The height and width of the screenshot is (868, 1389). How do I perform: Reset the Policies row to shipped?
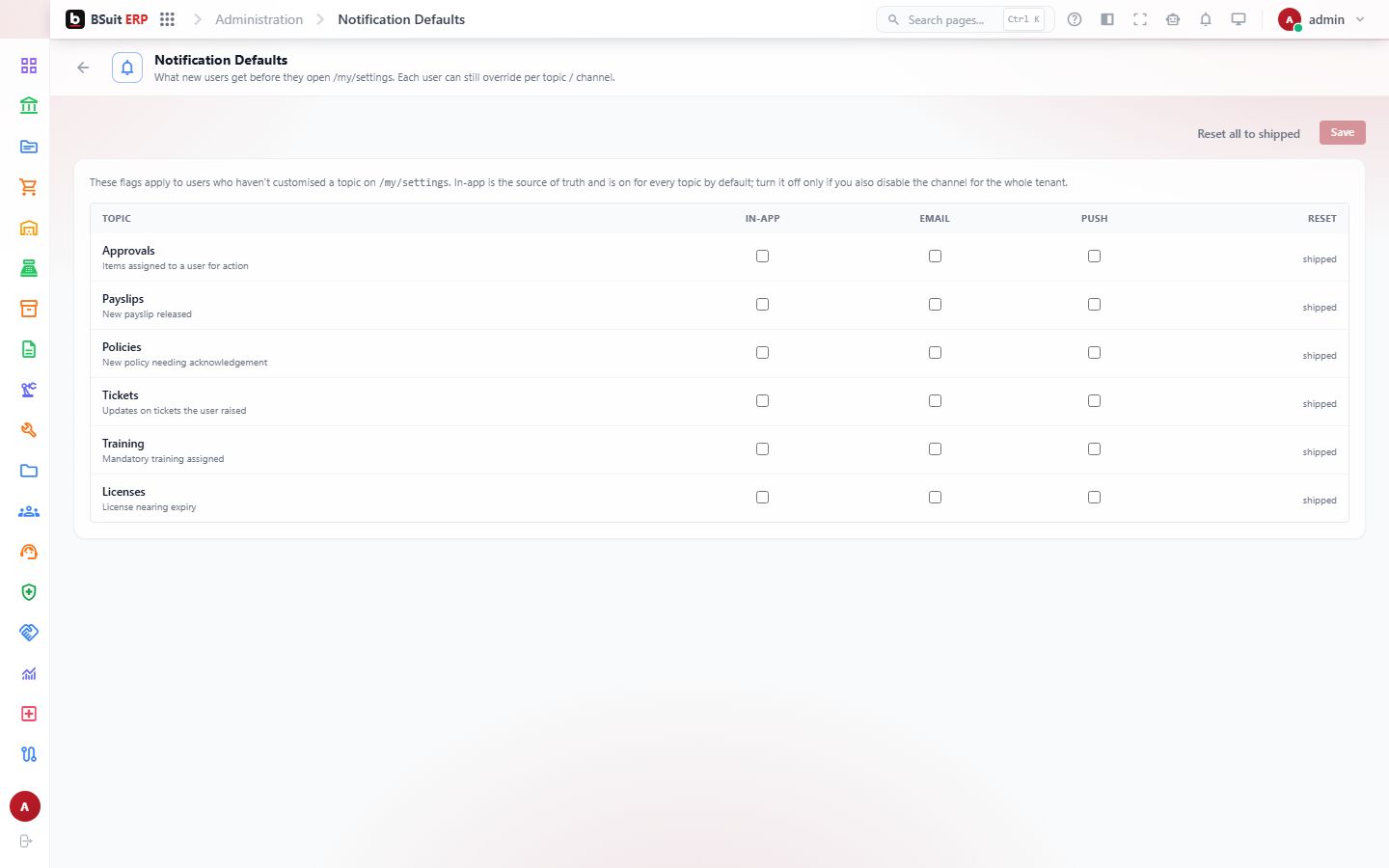pos(1319,356)
